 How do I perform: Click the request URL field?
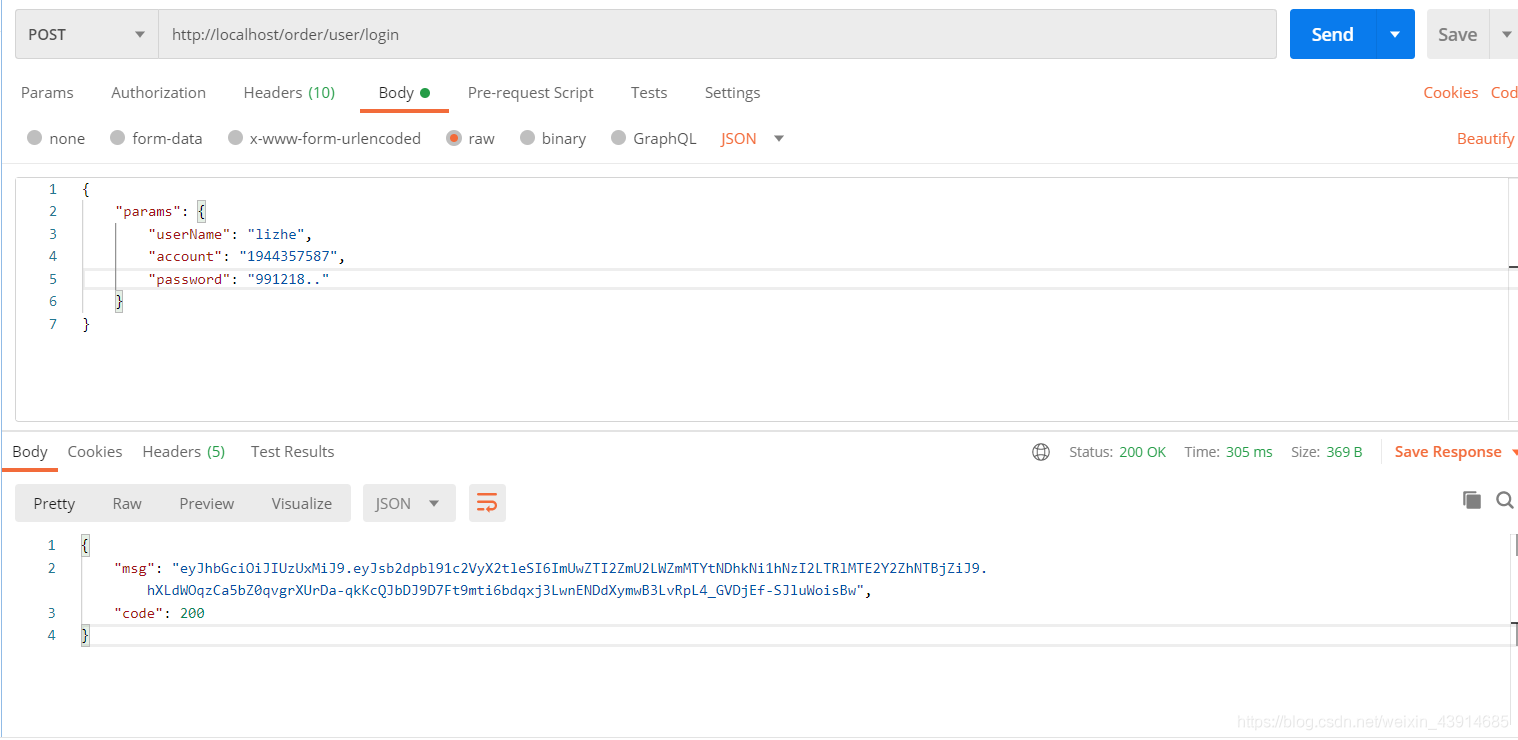coord(717,34)
